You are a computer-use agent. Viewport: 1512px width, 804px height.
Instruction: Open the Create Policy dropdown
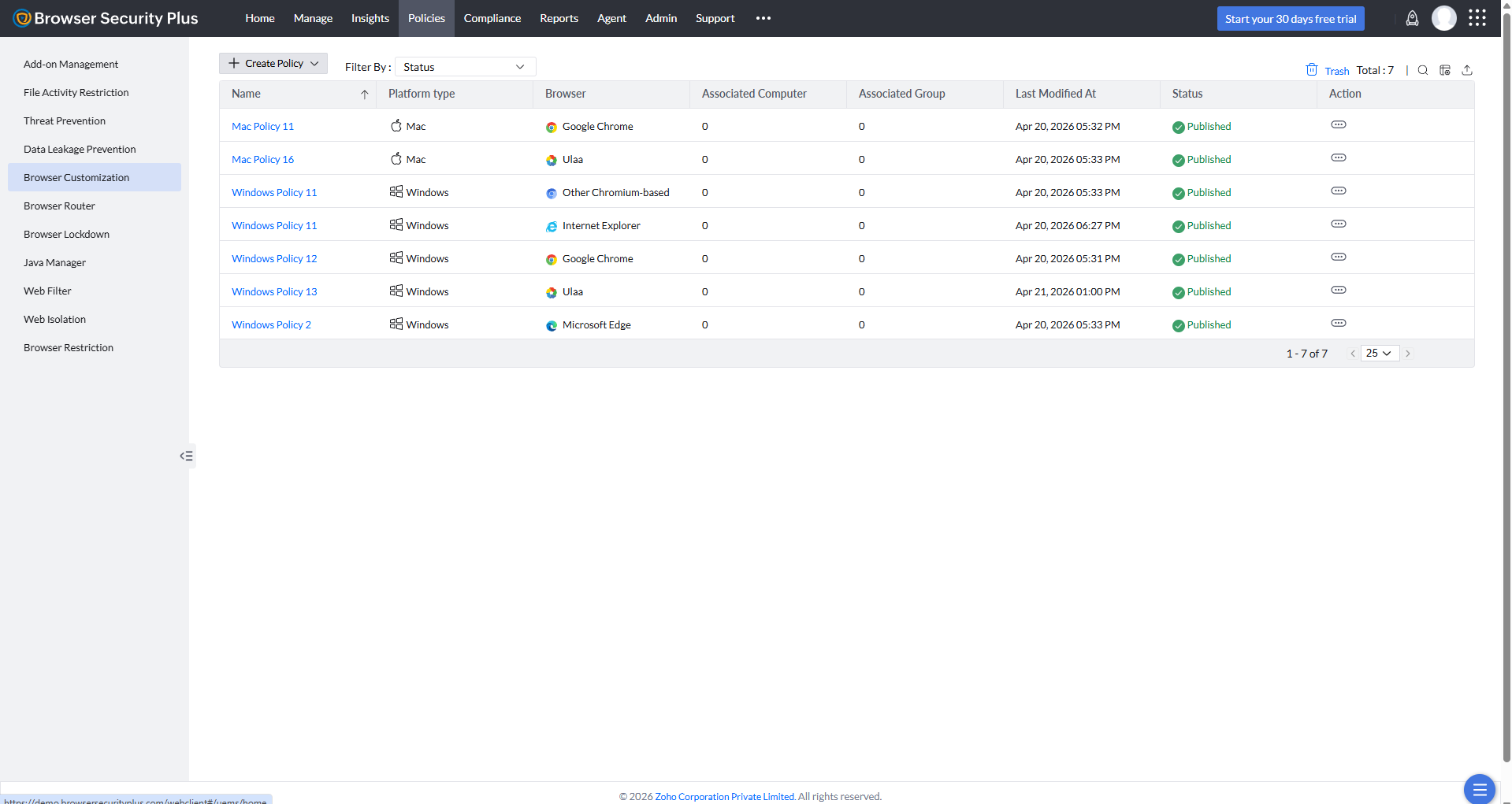[273, 63]
